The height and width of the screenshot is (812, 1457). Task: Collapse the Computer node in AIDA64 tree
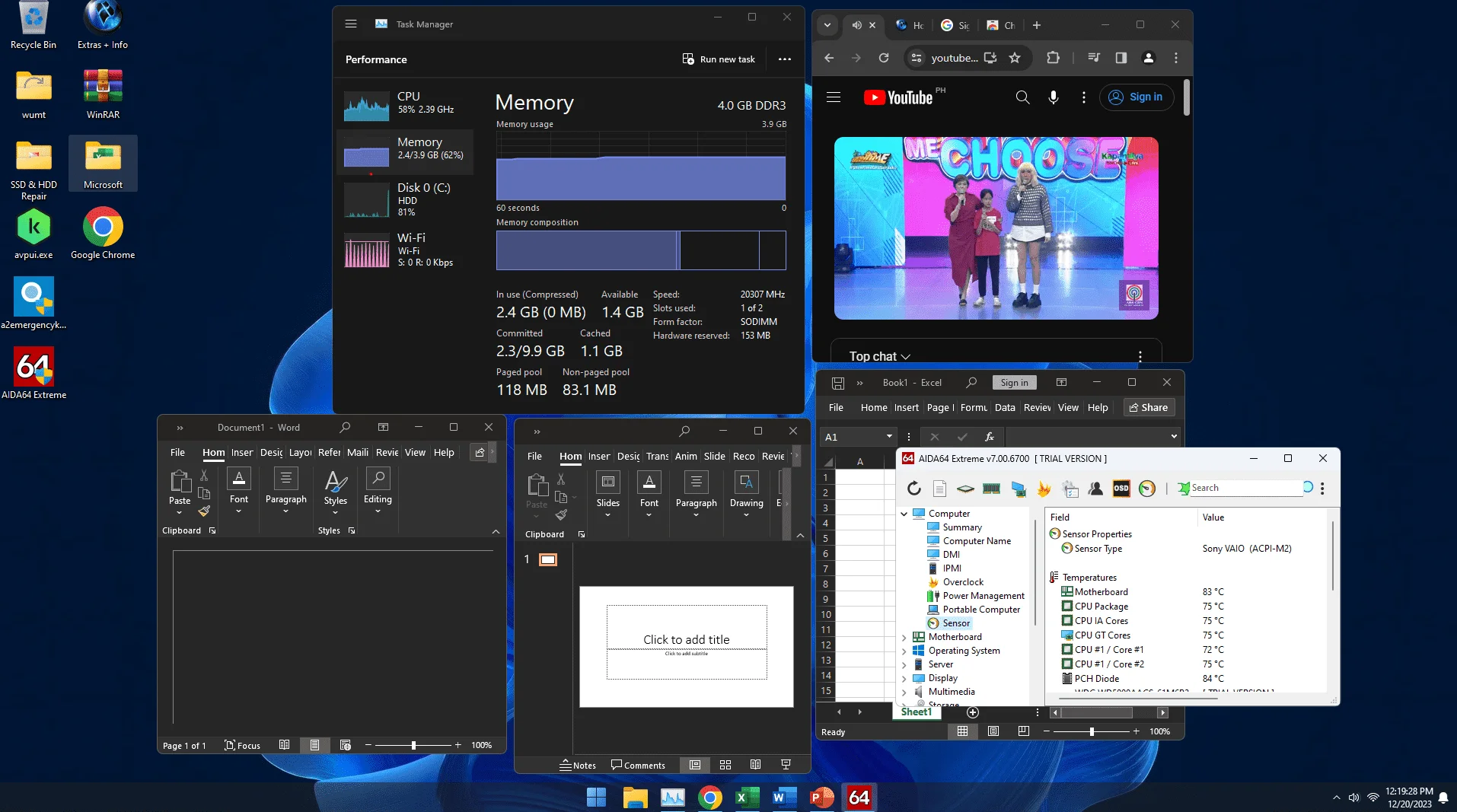(x=904, y=514)
